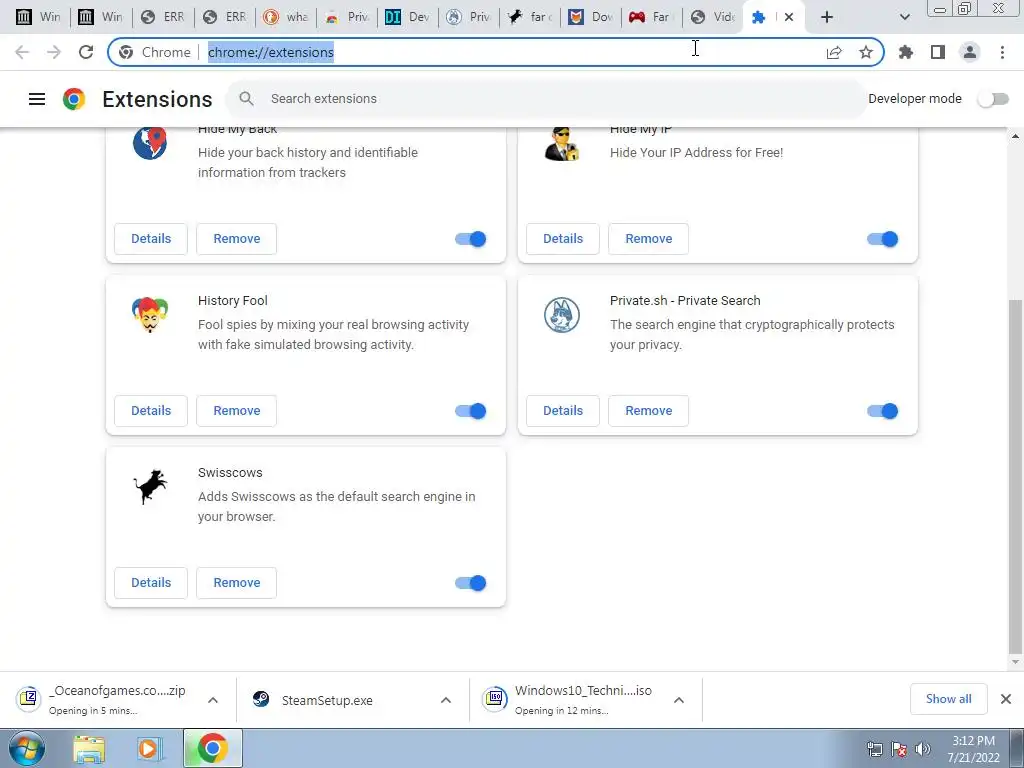Open Details for Swisscows

coord(151,583)
